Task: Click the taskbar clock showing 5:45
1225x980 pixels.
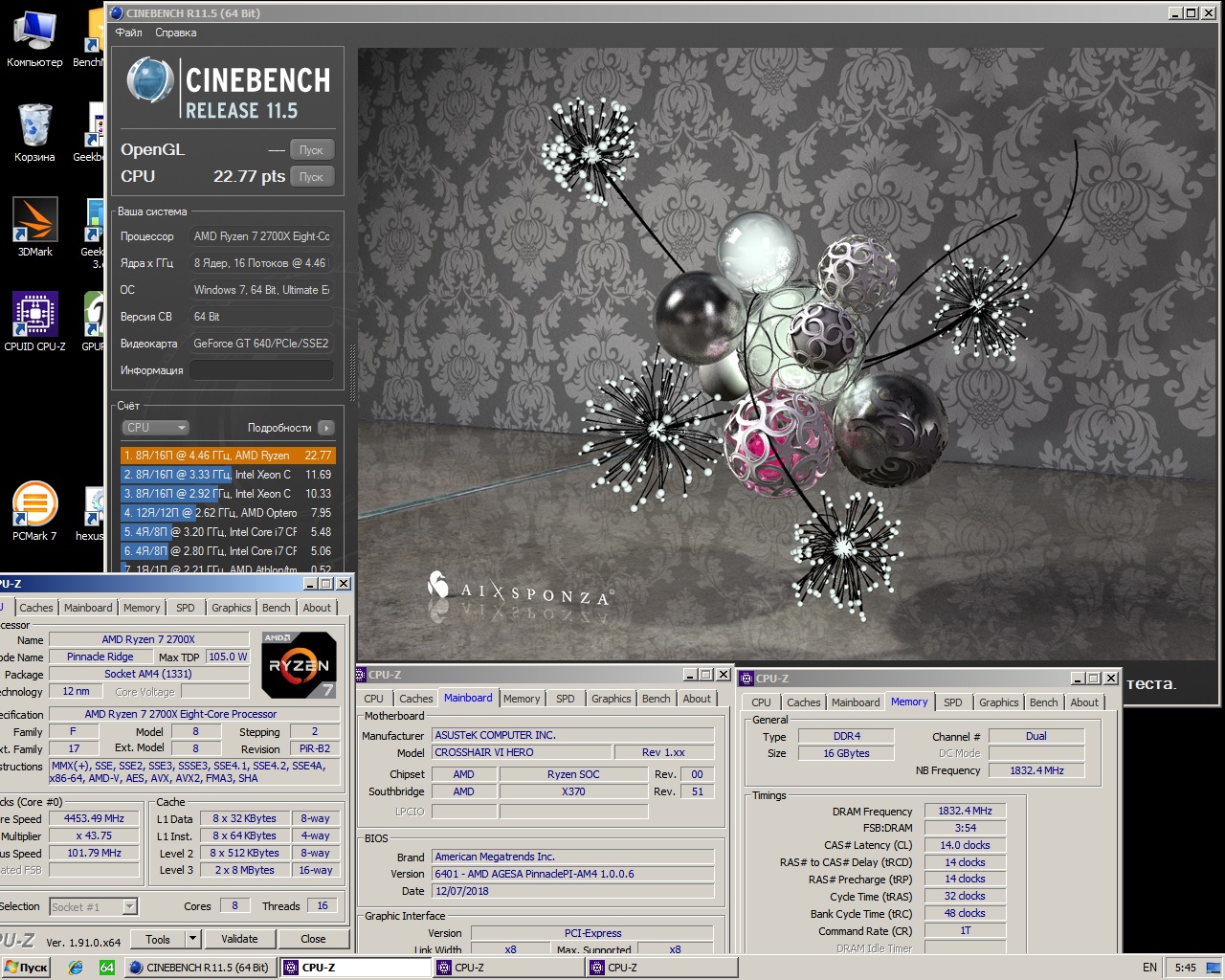Action: pyautogui.click(x=1185, y=968)
